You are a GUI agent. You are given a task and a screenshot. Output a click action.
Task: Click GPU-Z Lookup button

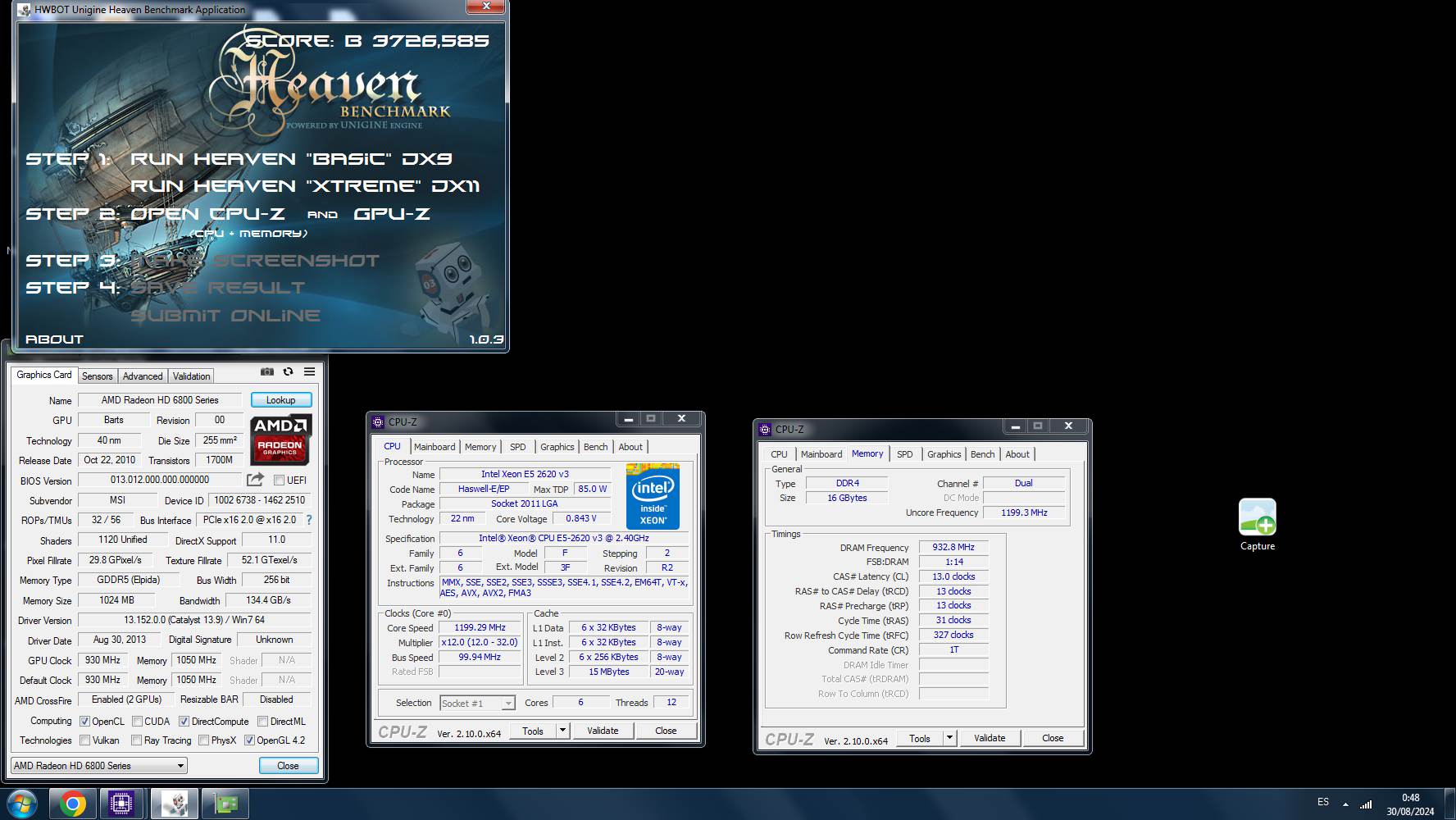(280, 400)
